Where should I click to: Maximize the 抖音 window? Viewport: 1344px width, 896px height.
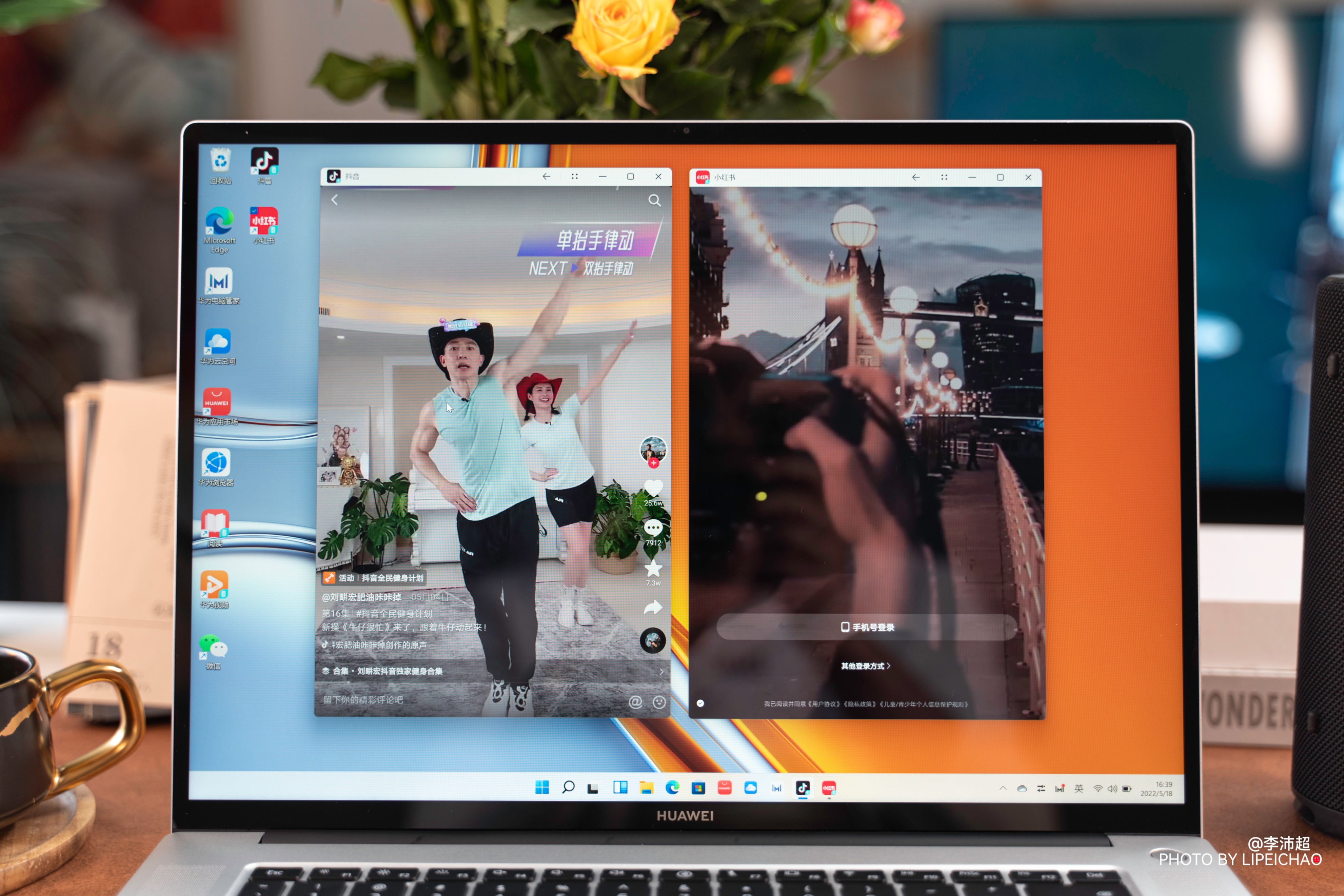pyautogui.click(x=630, y=177)
